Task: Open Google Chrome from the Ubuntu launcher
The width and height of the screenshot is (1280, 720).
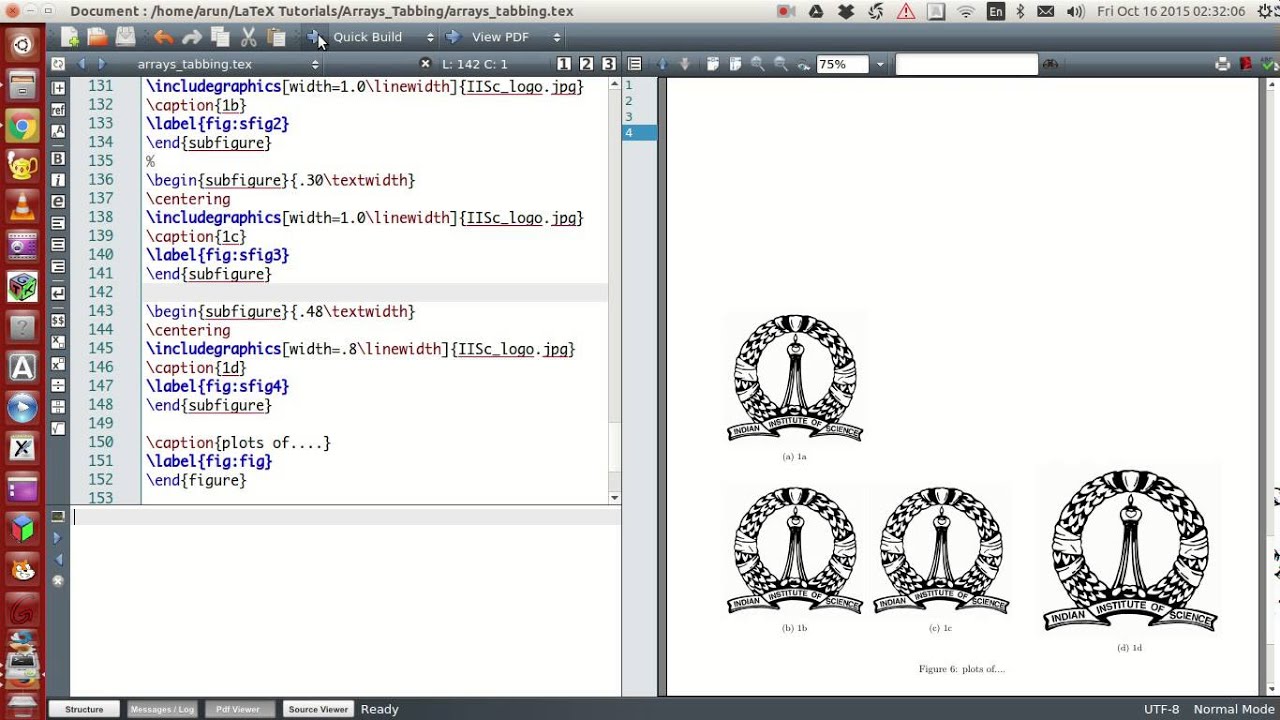Action: click(22, 127)
